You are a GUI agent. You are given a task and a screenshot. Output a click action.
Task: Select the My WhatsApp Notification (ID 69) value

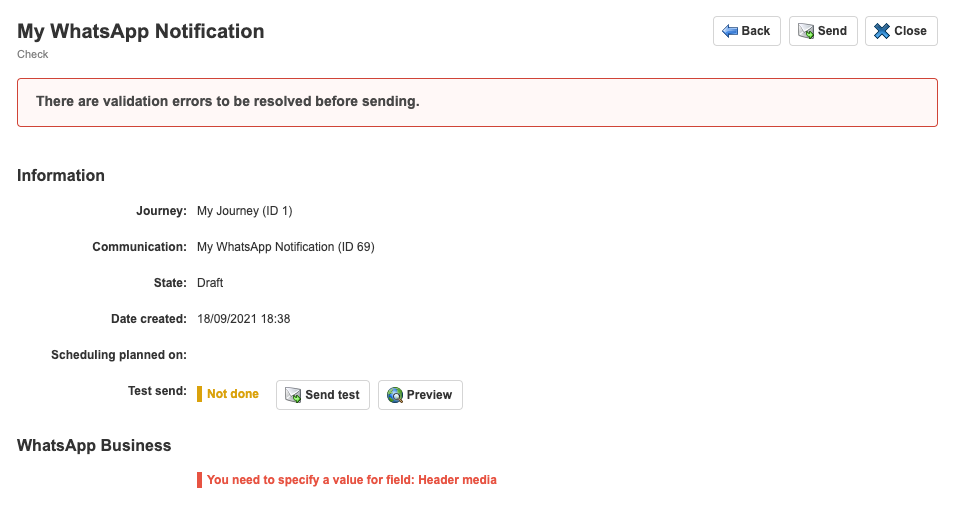(x=285, y=247)
